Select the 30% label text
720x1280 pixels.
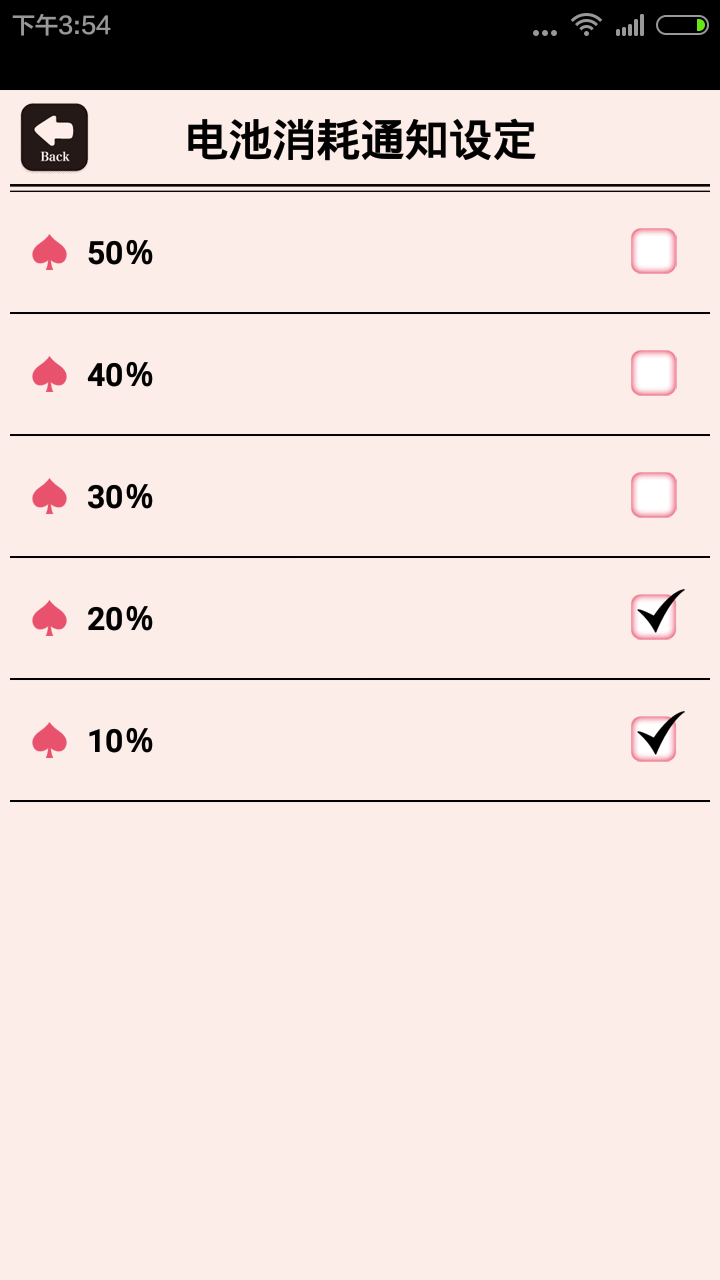coord(120,497)
